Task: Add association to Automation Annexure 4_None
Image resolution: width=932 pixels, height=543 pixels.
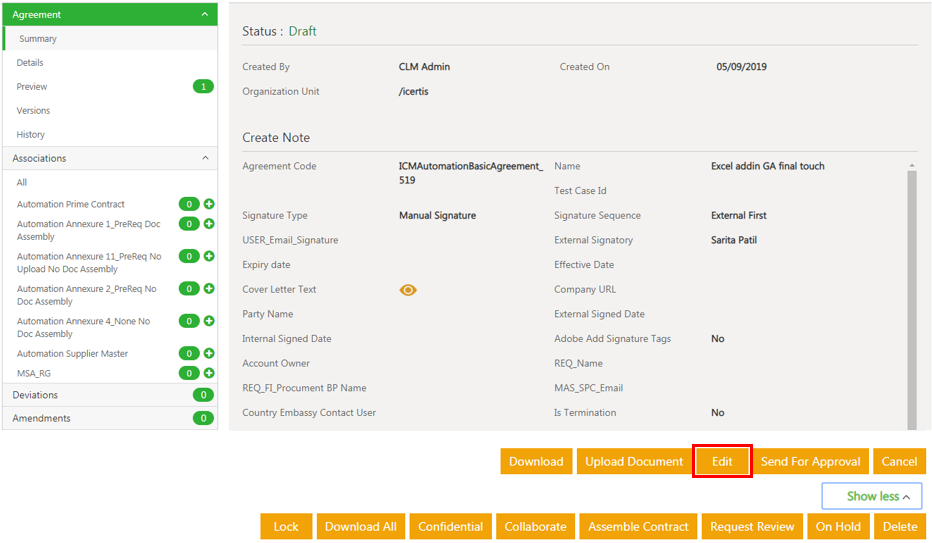Action: click(209, 321)
